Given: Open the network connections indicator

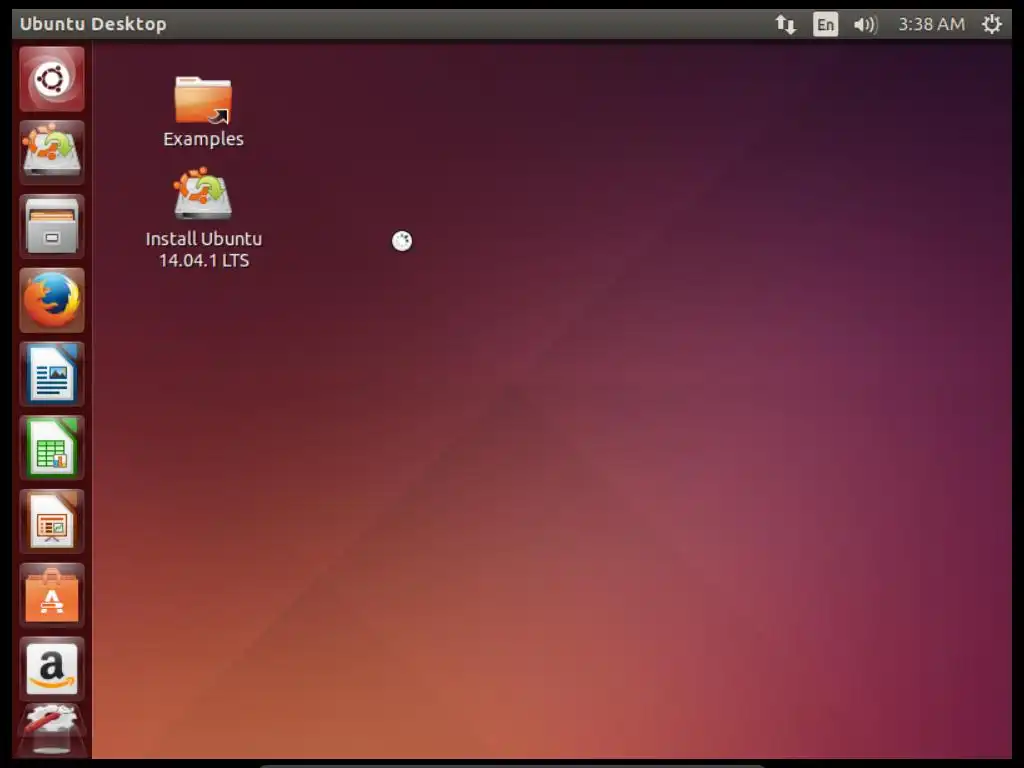Looking at the screenshot, I should [785, 25].
